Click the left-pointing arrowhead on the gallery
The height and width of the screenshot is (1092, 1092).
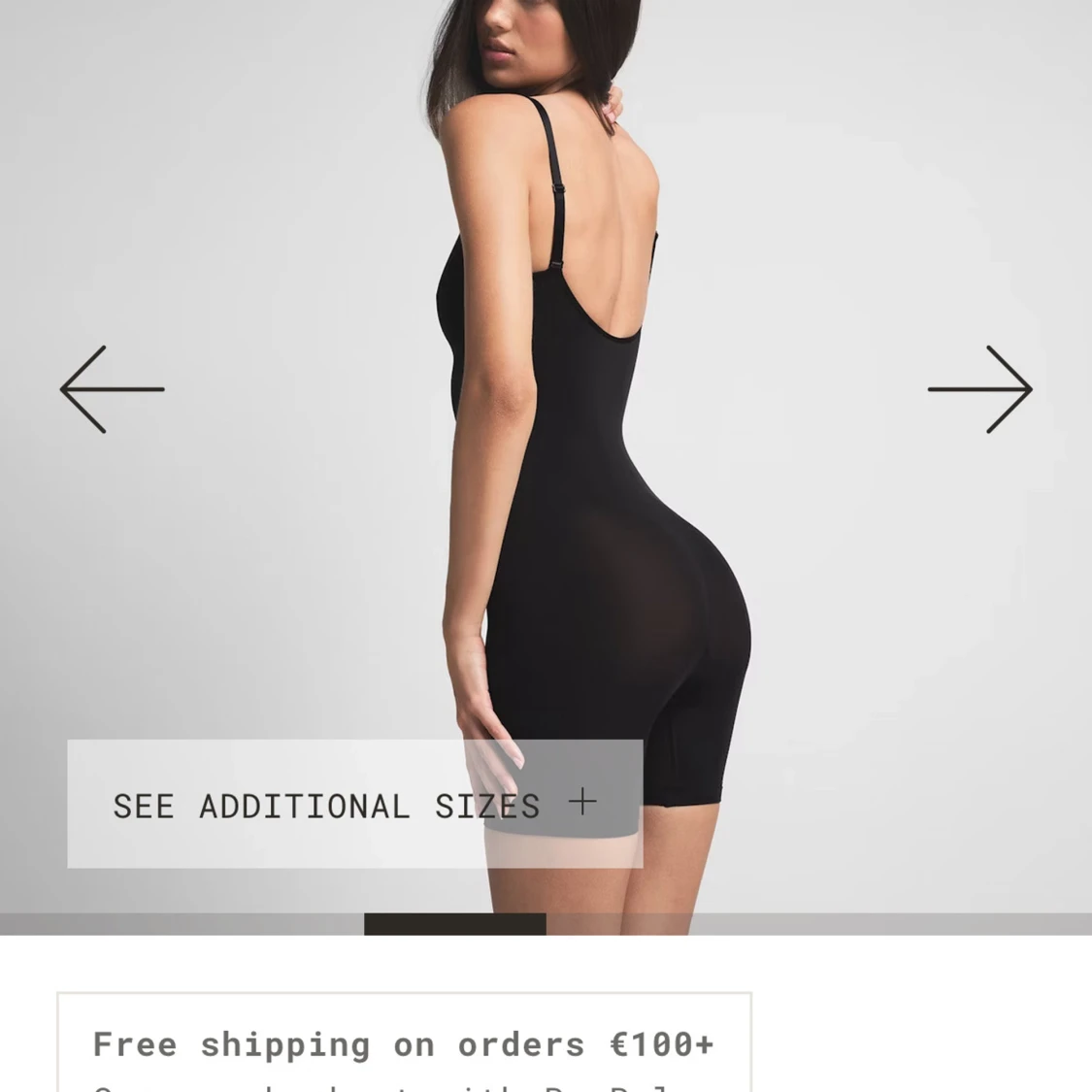point(83,389)
